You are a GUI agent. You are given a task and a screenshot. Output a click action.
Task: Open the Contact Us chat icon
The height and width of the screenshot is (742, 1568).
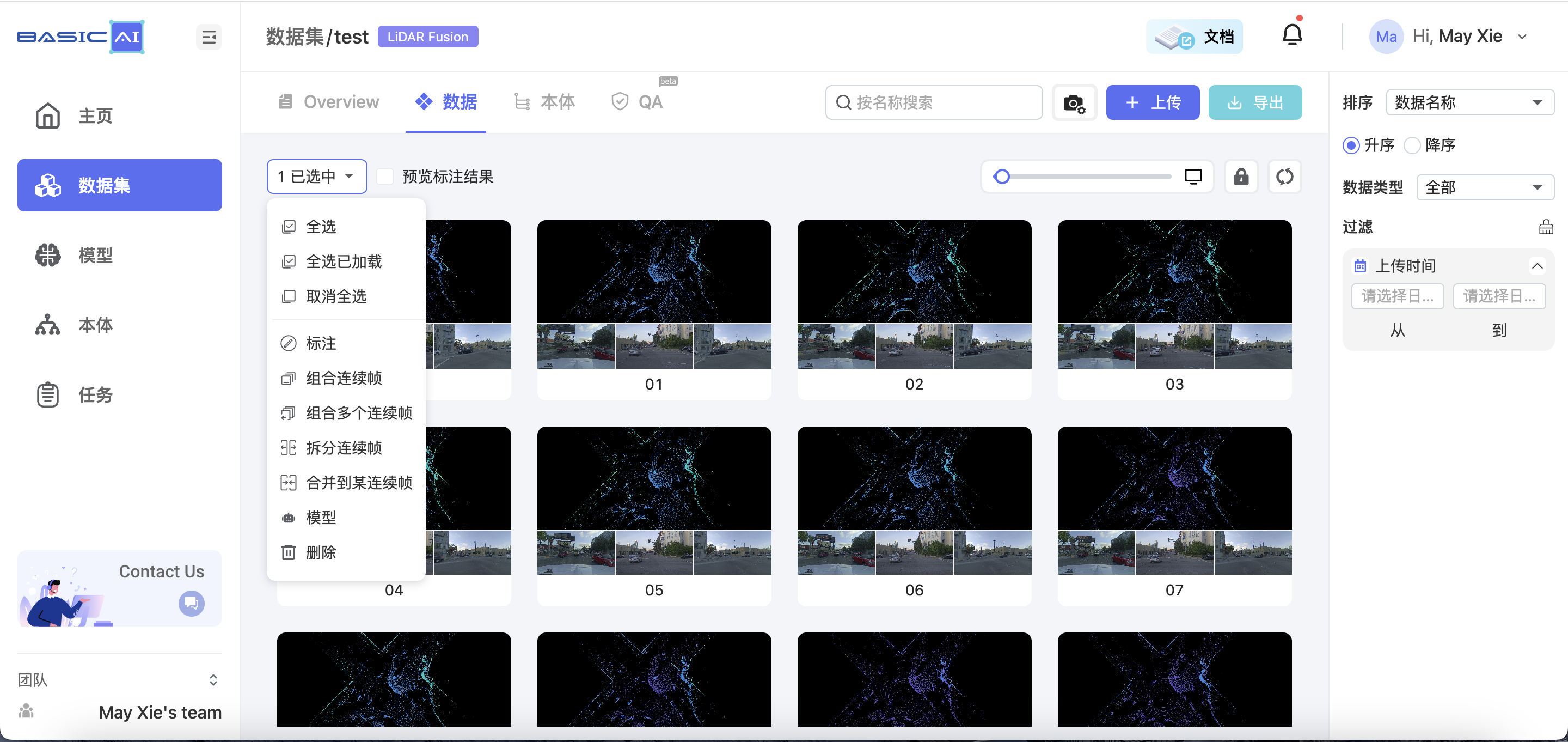tap(191, 603)
